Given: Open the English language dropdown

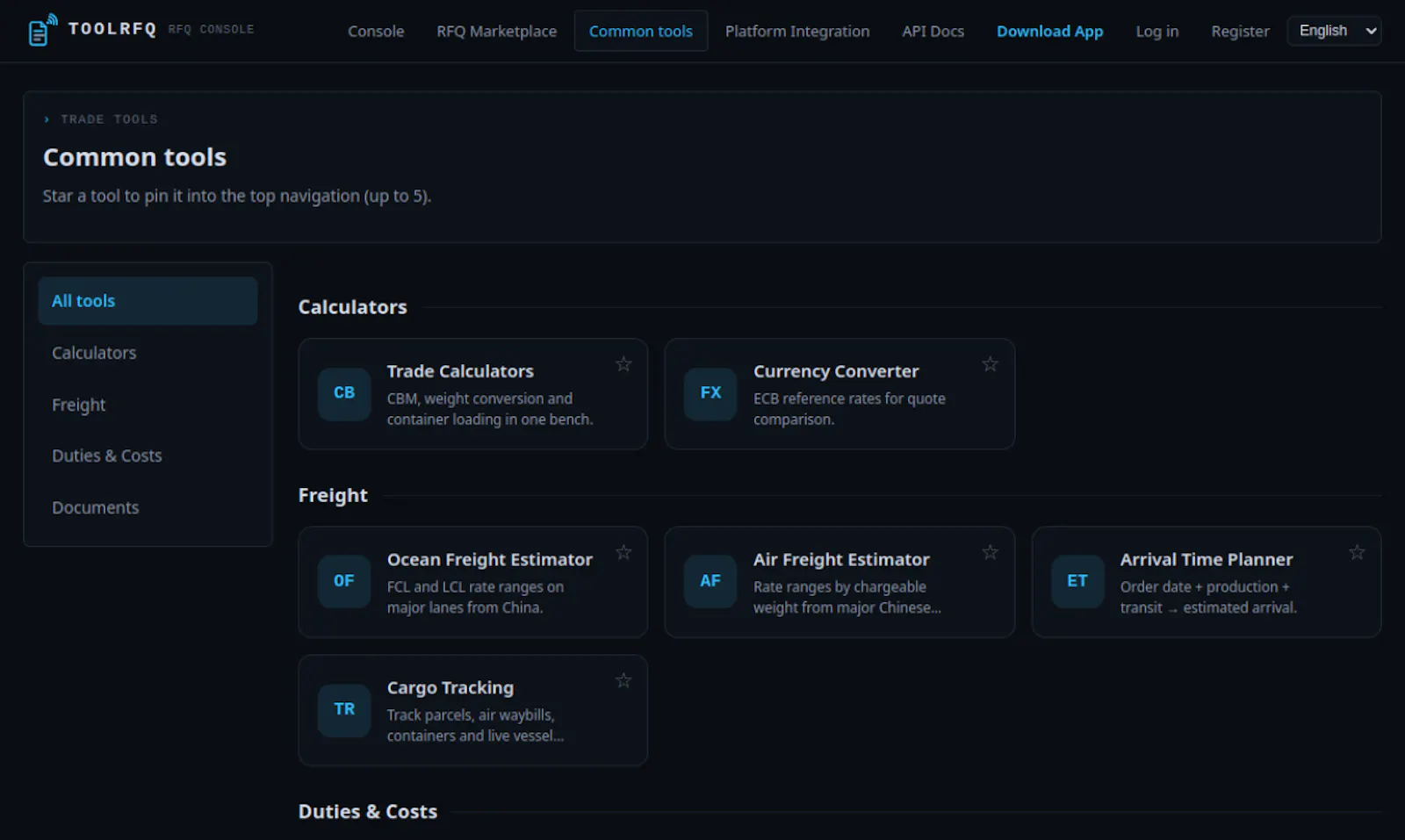Looking at the screenshot, I should (x=1334, y=31).
